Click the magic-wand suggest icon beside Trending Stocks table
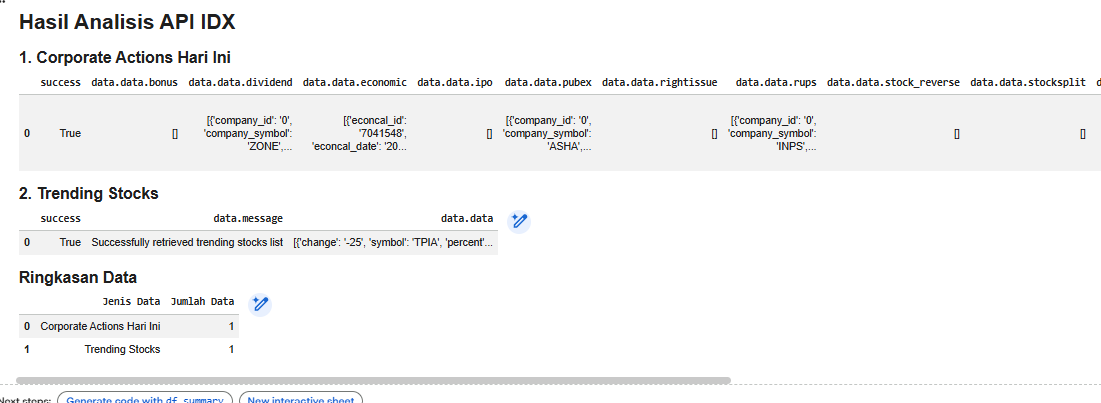Viewport: 1101px width, 403px height. (x=518, y=221)
